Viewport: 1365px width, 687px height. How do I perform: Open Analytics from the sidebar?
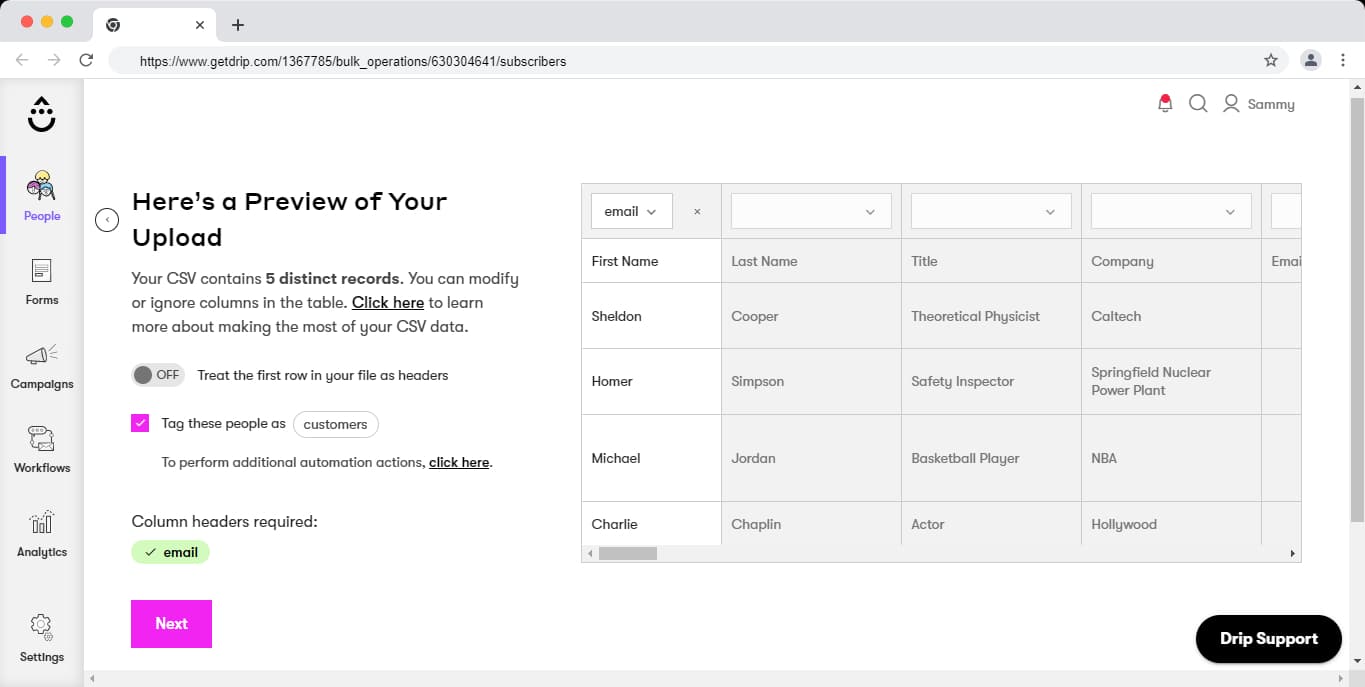(x=42, y=533)
